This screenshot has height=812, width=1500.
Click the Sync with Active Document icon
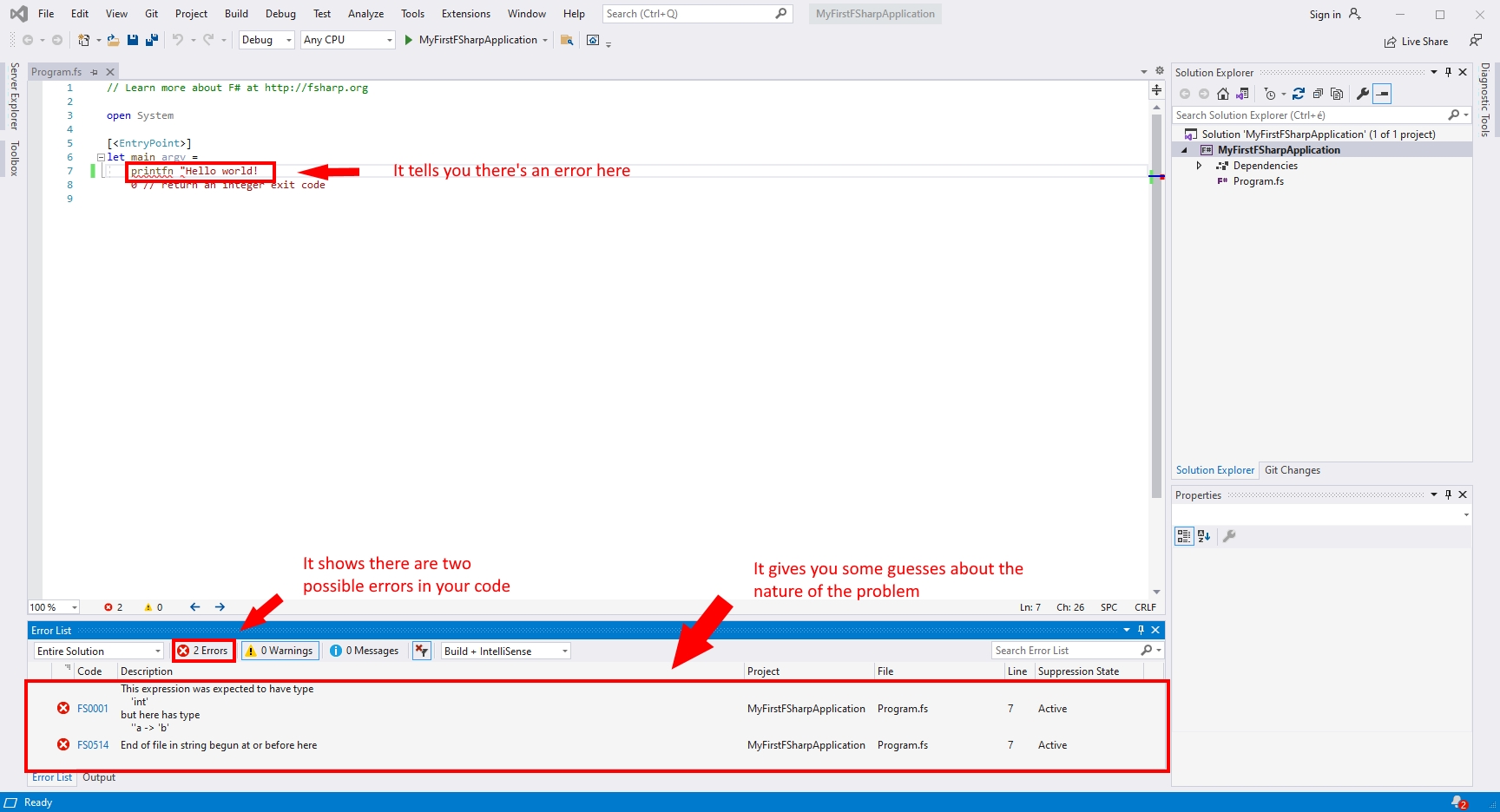tap(1299, 94)
